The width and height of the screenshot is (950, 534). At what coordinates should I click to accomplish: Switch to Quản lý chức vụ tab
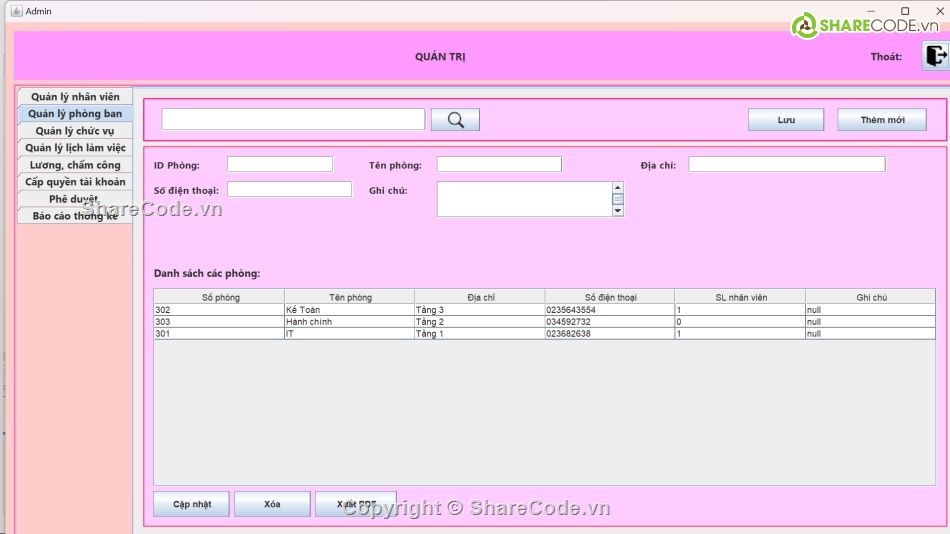pyautogui.click(x=75, y=131)
